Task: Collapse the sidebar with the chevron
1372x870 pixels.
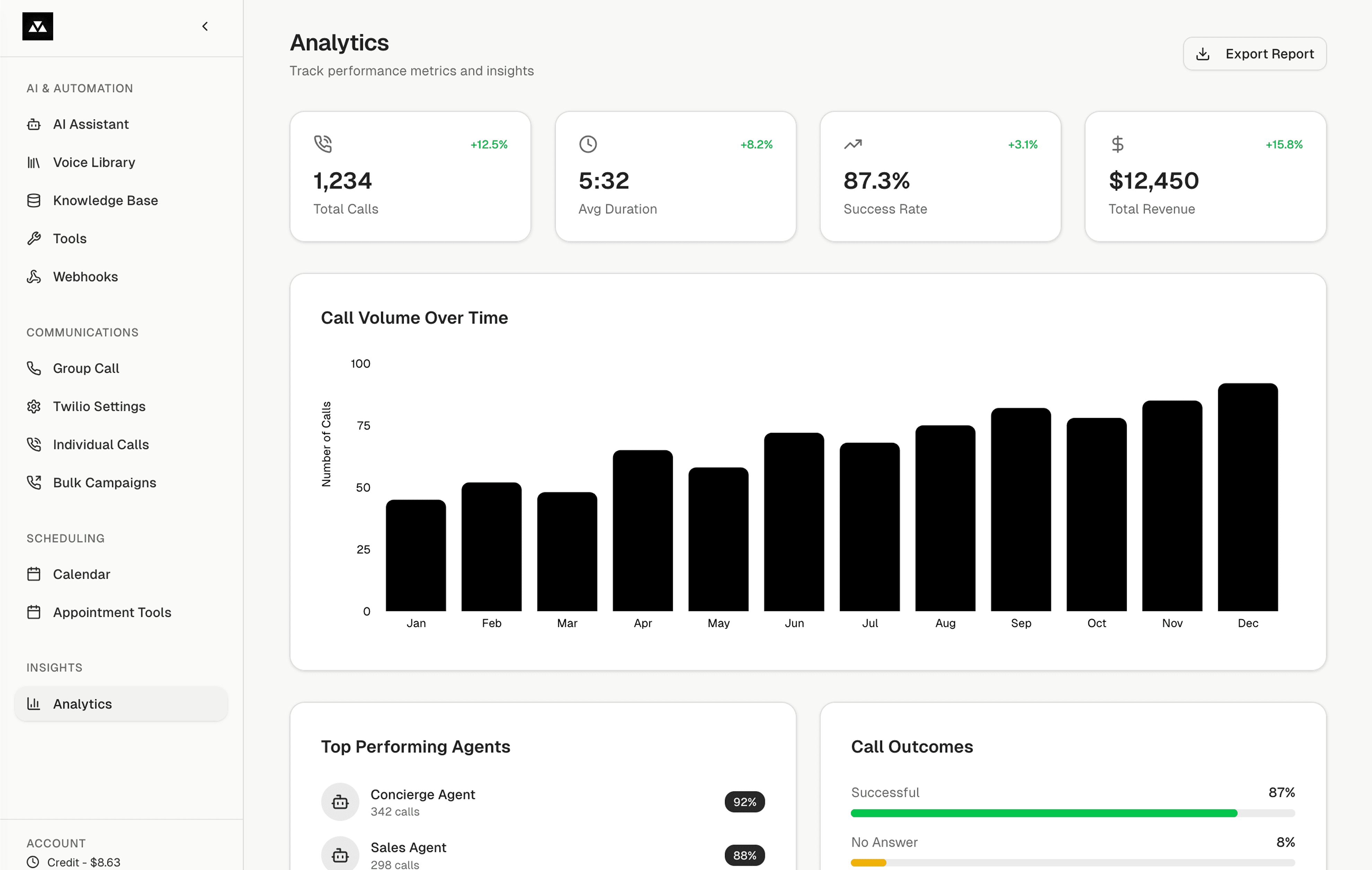Action: [x=205, y=26]
